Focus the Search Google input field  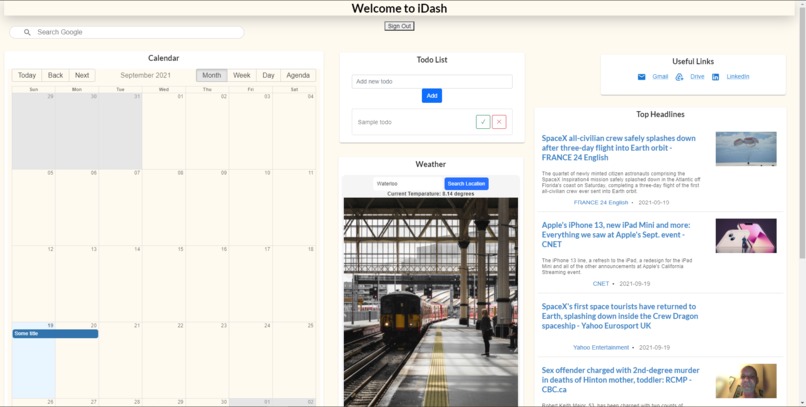click(x=126, y=32)
